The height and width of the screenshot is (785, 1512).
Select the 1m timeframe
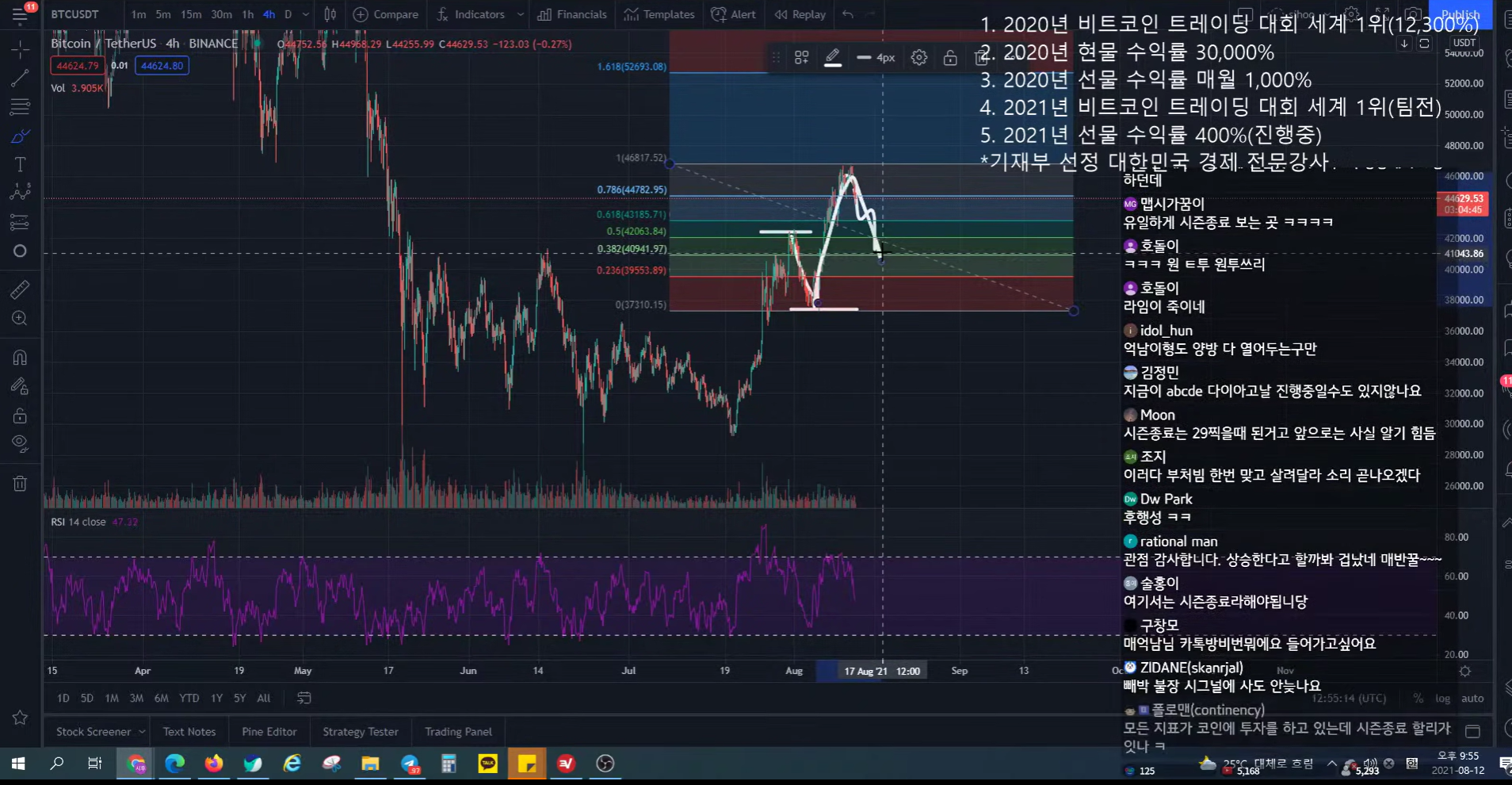click(x=139, y=14)
